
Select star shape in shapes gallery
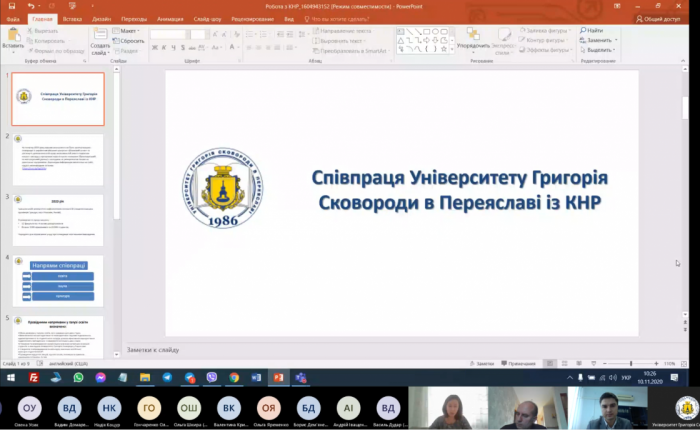(x=444, y=49)
